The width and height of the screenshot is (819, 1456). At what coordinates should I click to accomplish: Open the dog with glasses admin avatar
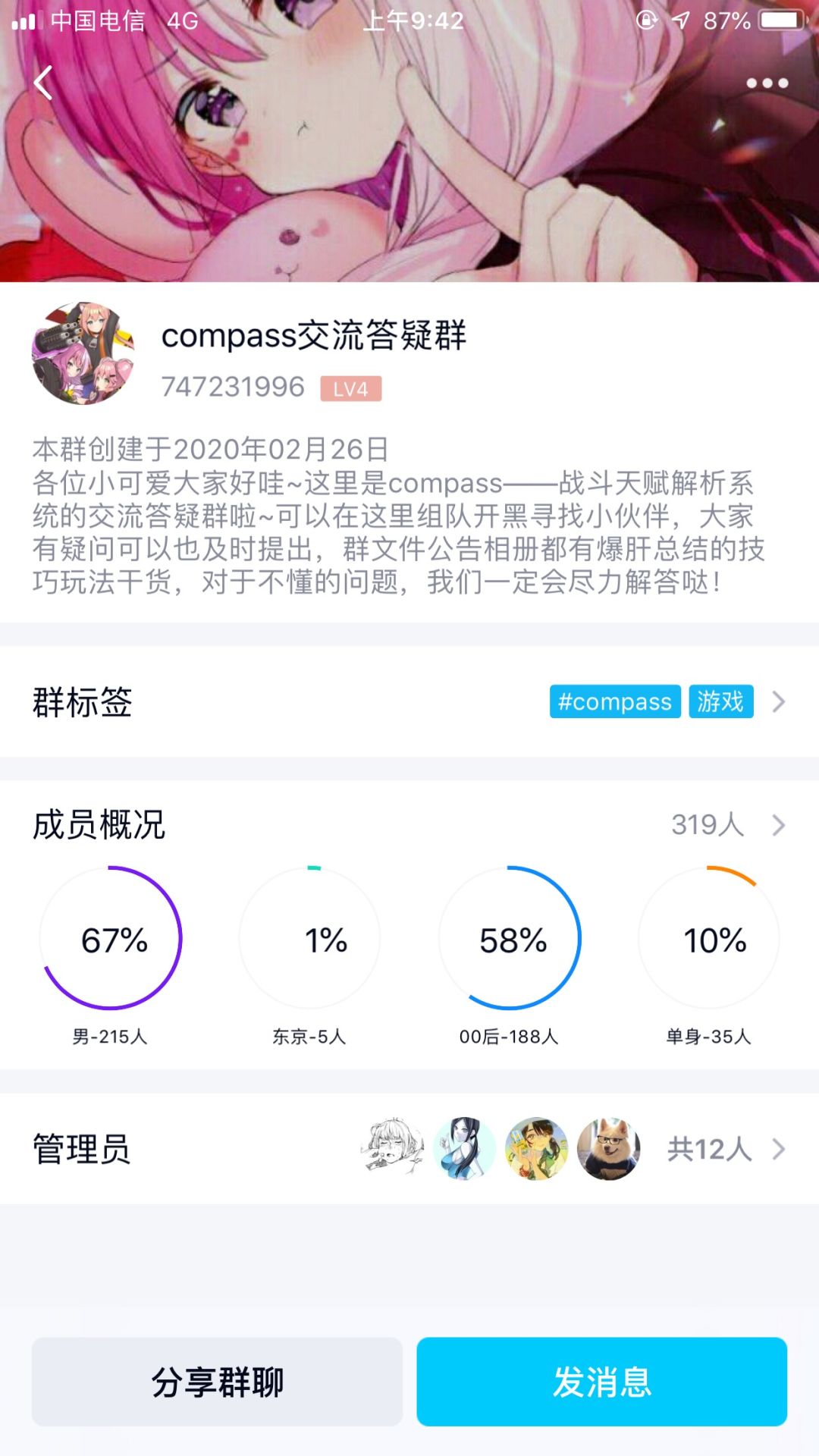click(x=608, y=1148)
